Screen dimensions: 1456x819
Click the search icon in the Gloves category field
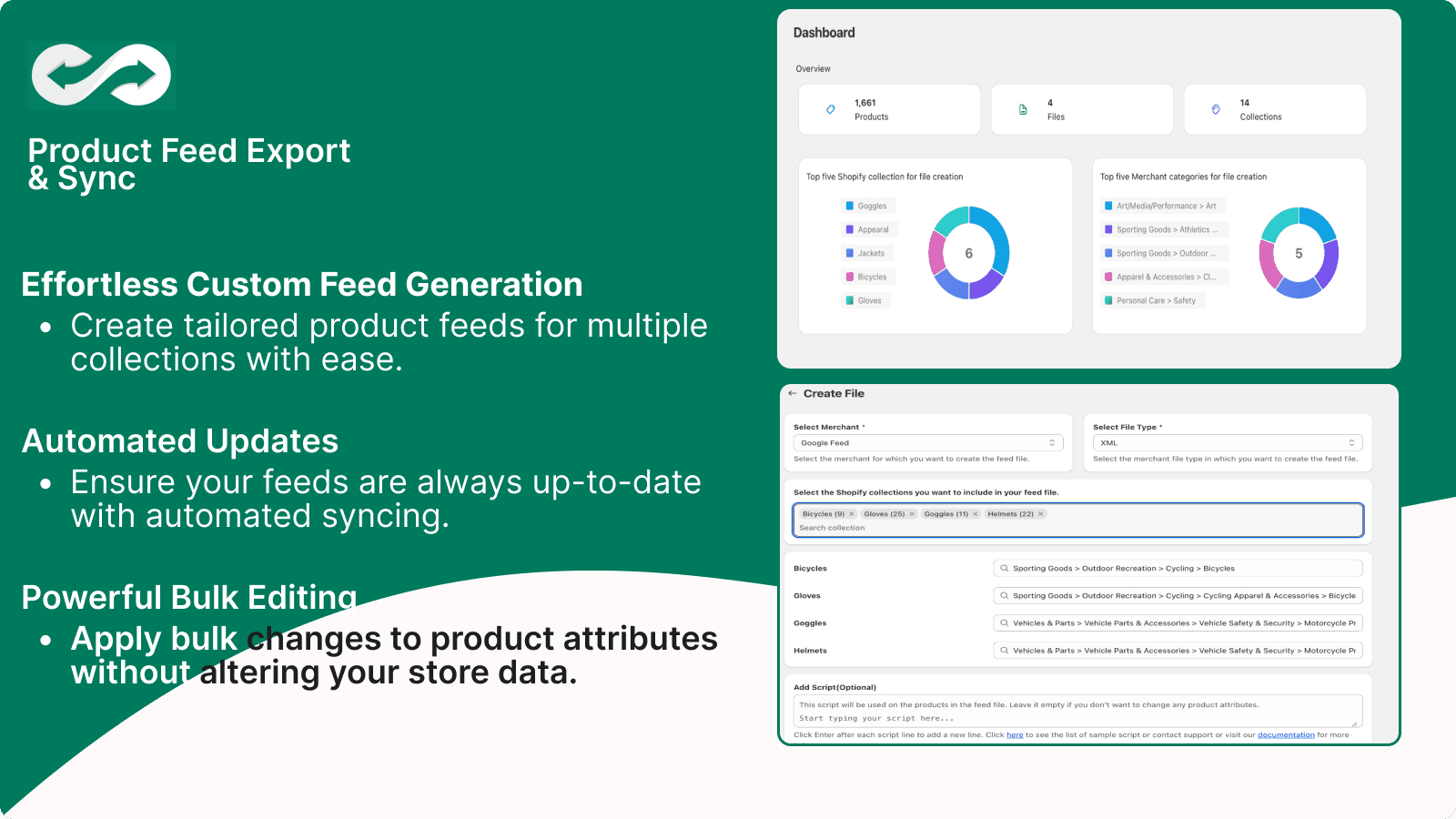pos(1004,595)
